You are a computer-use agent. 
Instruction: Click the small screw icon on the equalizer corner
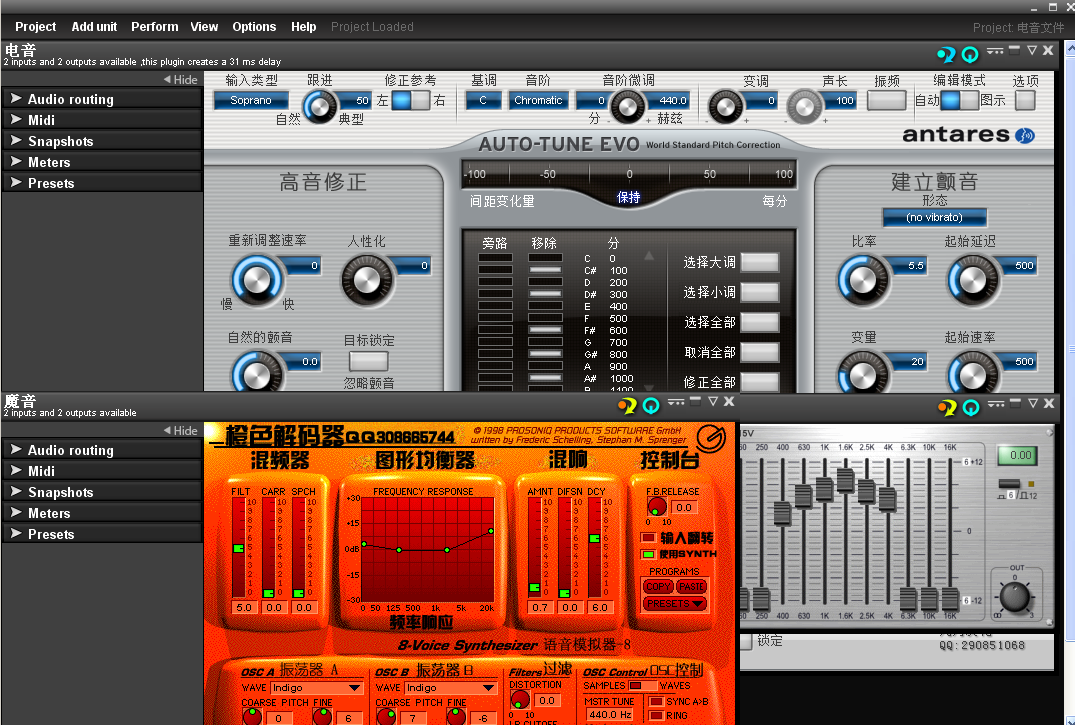(1049, 432)
